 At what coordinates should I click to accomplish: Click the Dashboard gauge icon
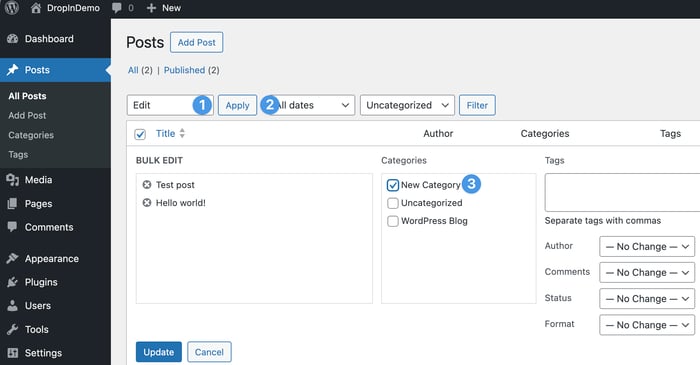coord(12,39)
